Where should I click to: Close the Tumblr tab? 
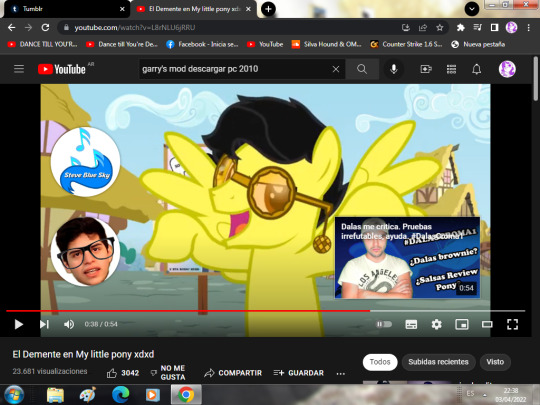tap(122, 9)
